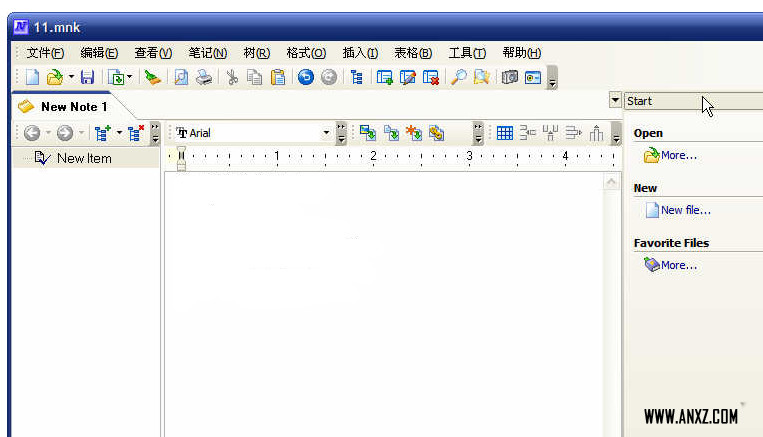
Task: Click the insert hyperlink chain icon
Action: click(436, 133)
